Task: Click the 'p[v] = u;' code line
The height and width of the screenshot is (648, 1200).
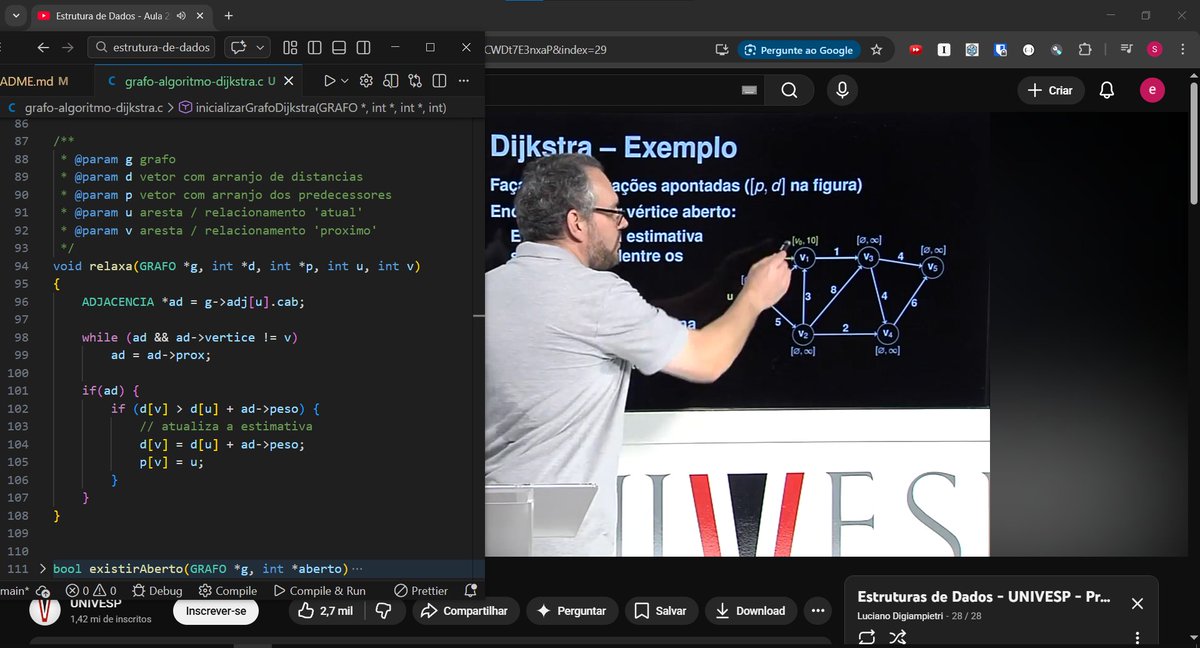Action: tap(172, 462)
